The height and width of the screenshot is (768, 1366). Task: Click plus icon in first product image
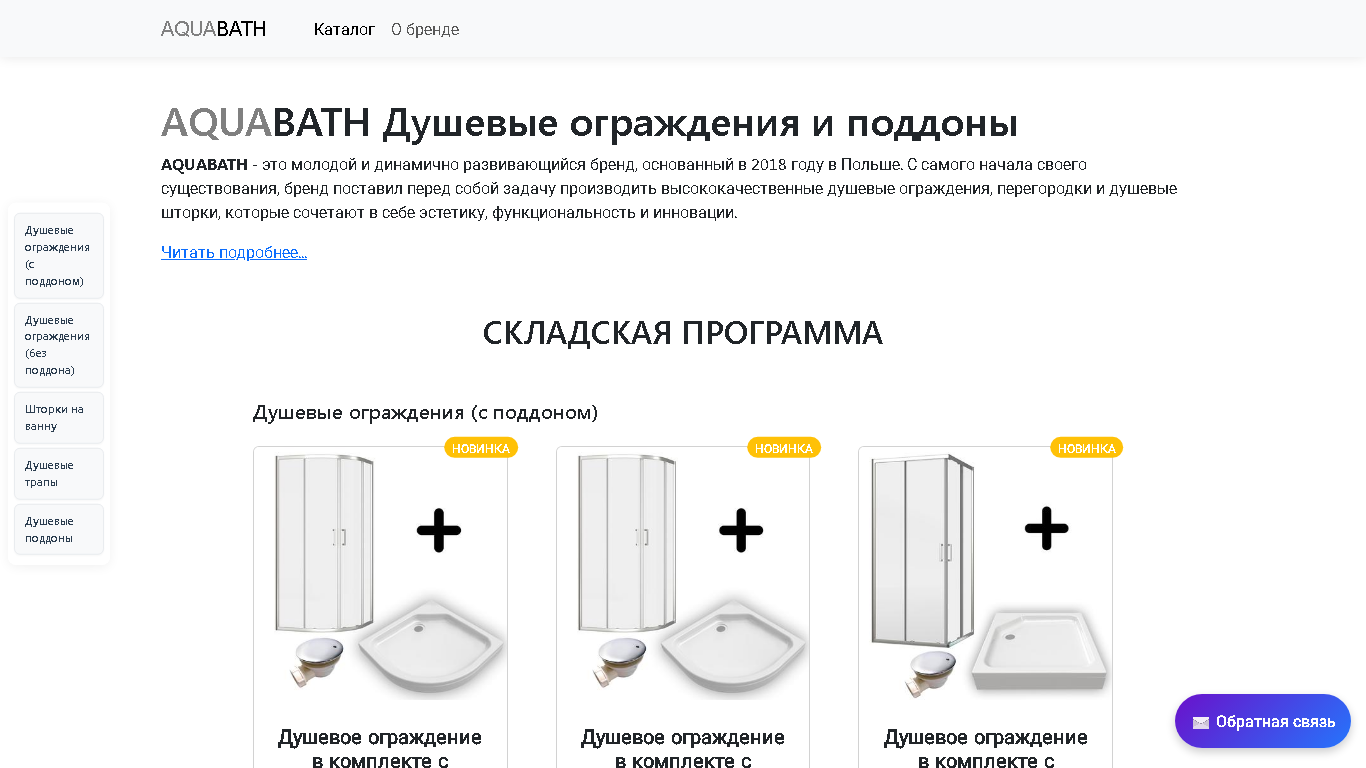[439, 530]
